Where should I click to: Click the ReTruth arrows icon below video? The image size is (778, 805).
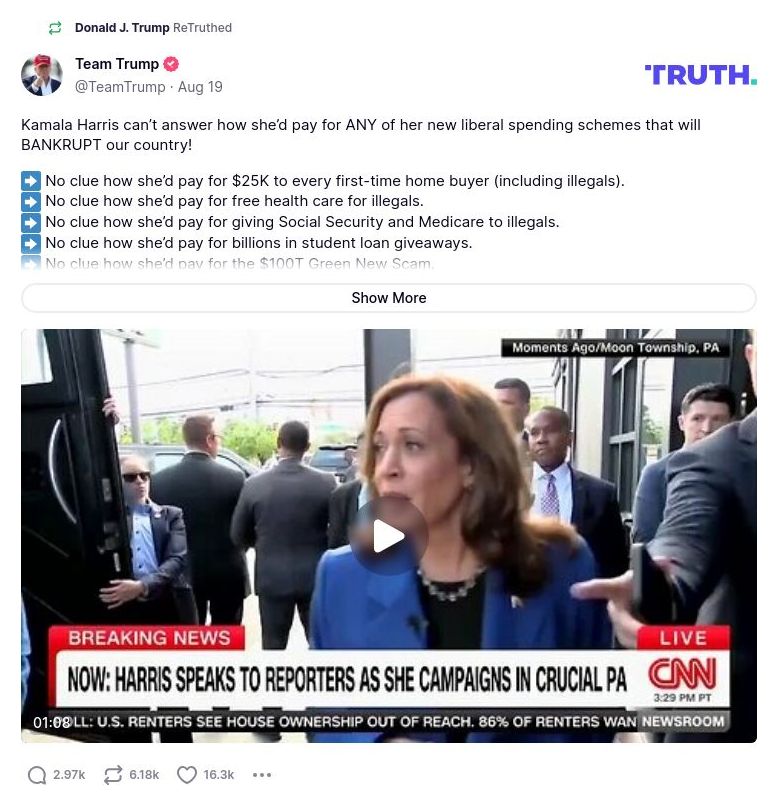pyautogui.click(x=113, y=775)
